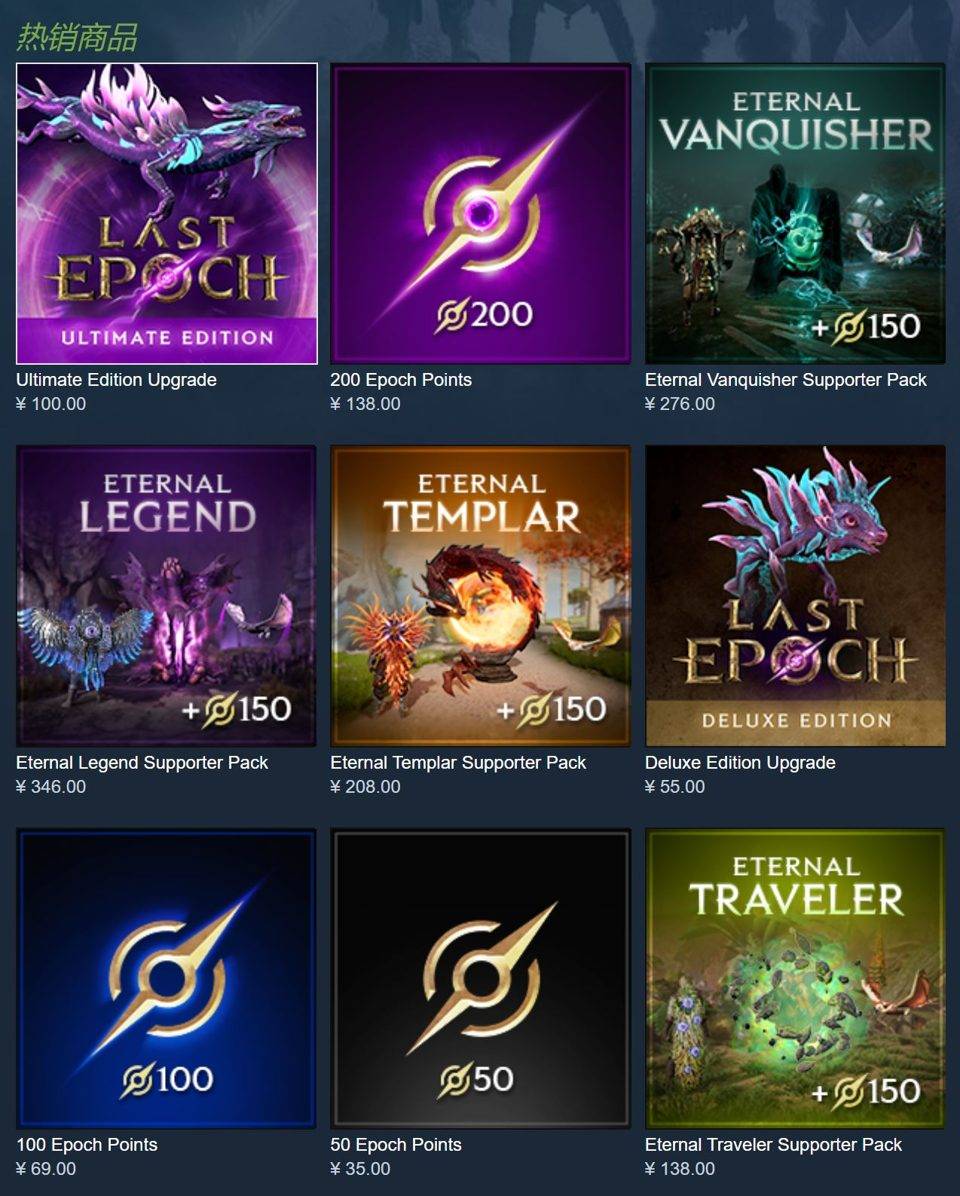Select the Deluxe Edition image
Viewport: 960px width, 1196px height.
click(x=795, y=596)
